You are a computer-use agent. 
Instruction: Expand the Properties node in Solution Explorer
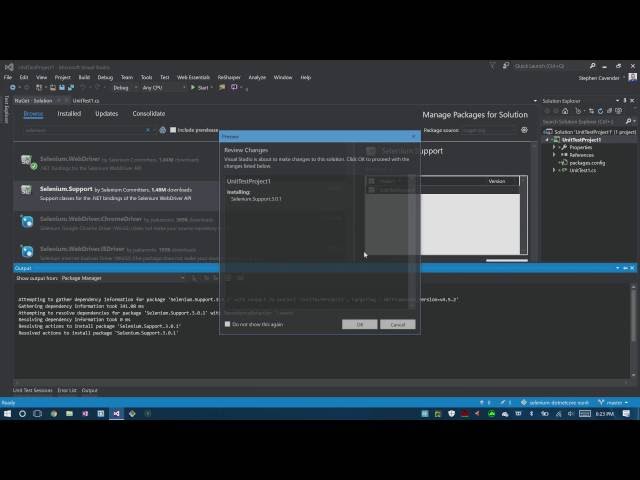click(554, 147)
